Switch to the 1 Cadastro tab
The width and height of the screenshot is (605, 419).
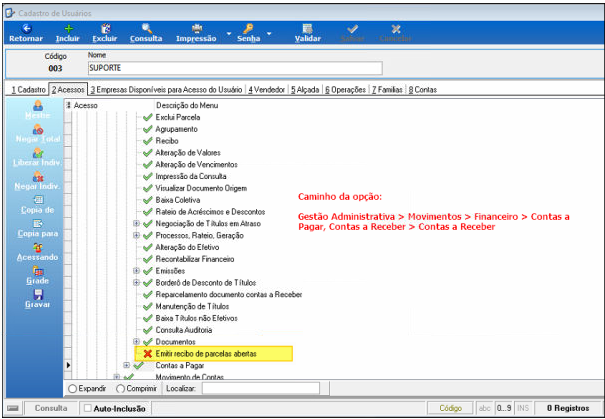(x=29, y=90)
